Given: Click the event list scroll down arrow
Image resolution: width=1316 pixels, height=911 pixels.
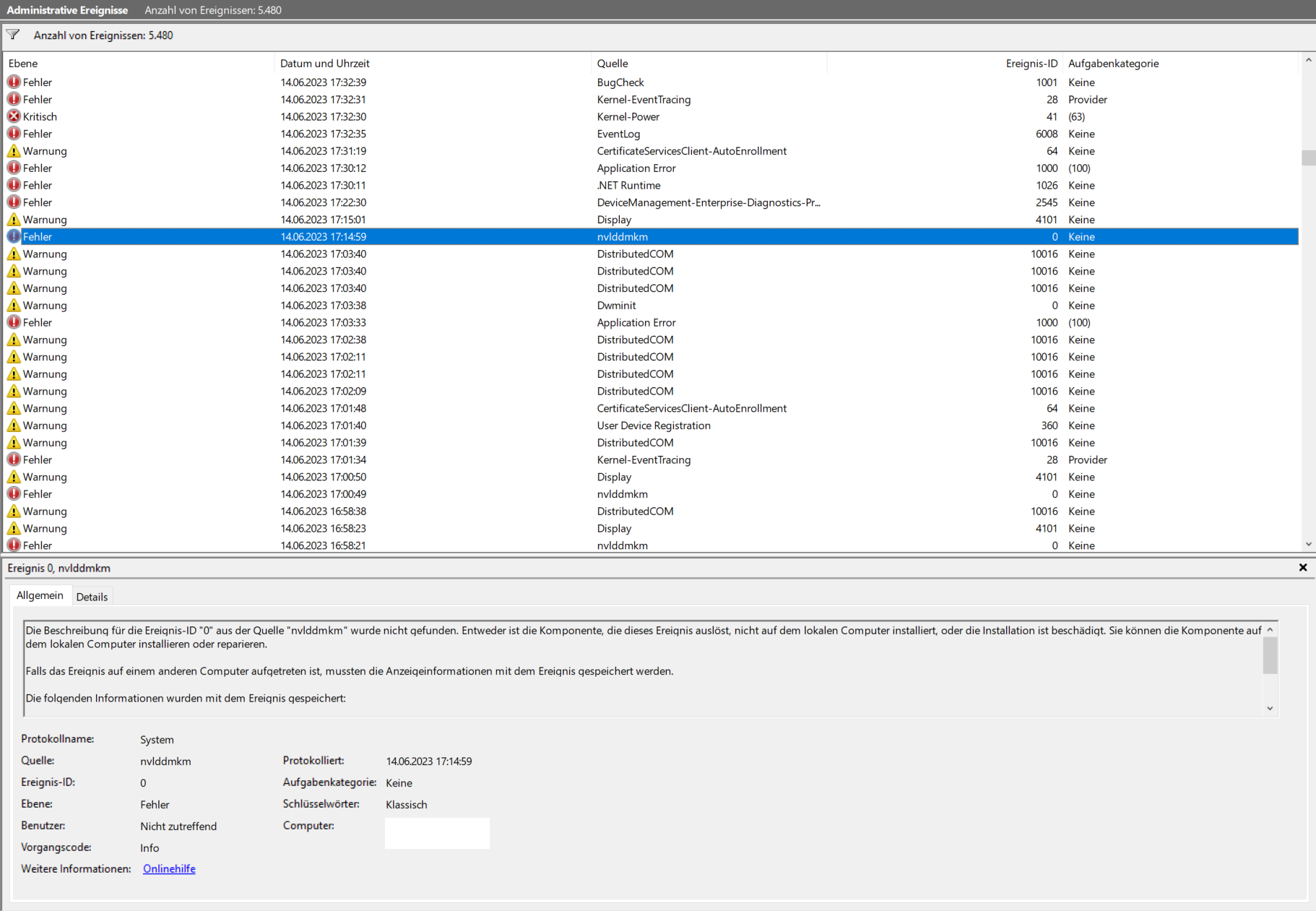Looking at the screenshot, I should pyautogui.click(x=1309, y=545).
